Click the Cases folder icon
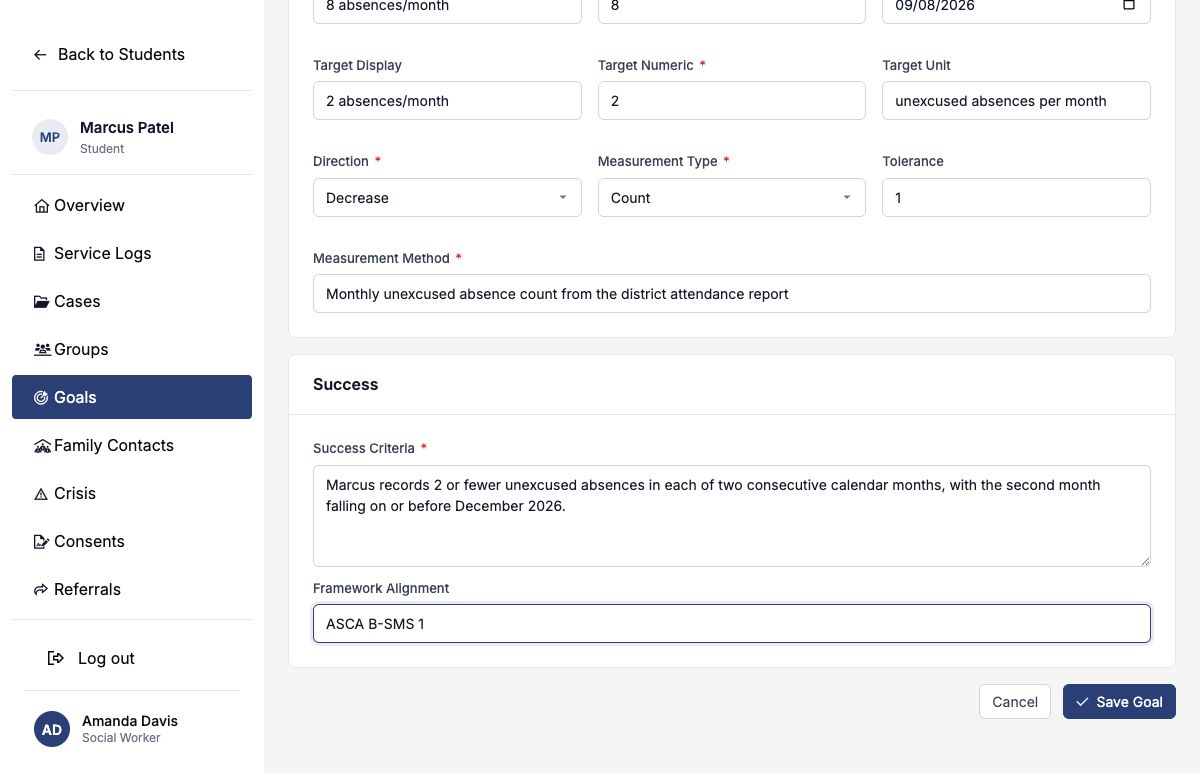 (41, 302)
